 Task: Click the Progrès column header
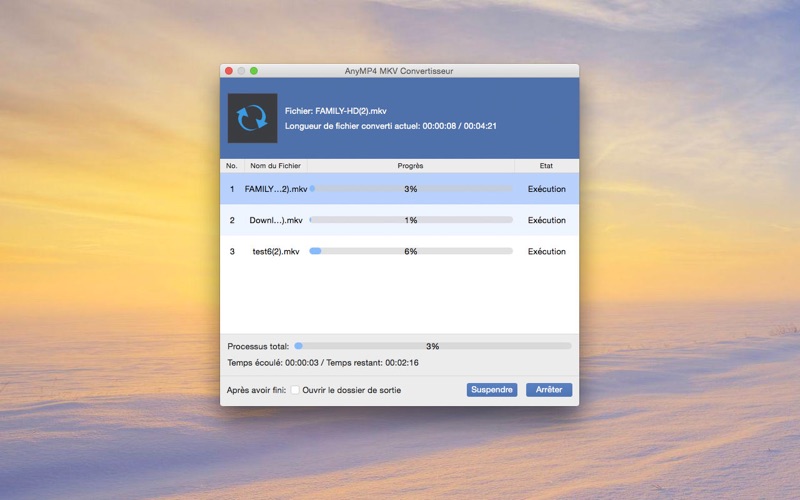(x=411, y=166)
